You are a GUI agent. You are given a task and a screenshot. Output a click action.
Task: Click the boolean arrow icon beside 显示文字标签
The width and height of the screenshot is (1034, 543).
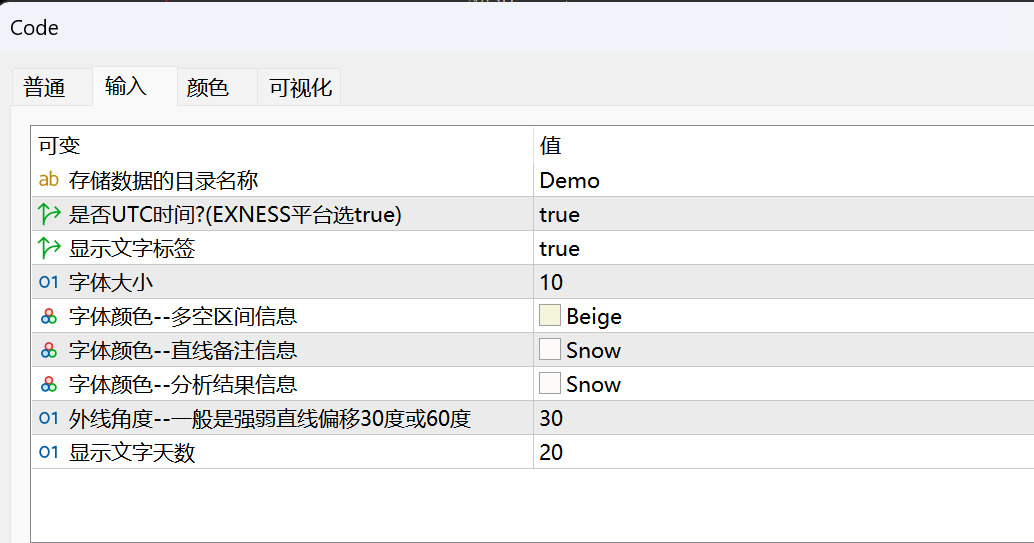tap(49, 248)
